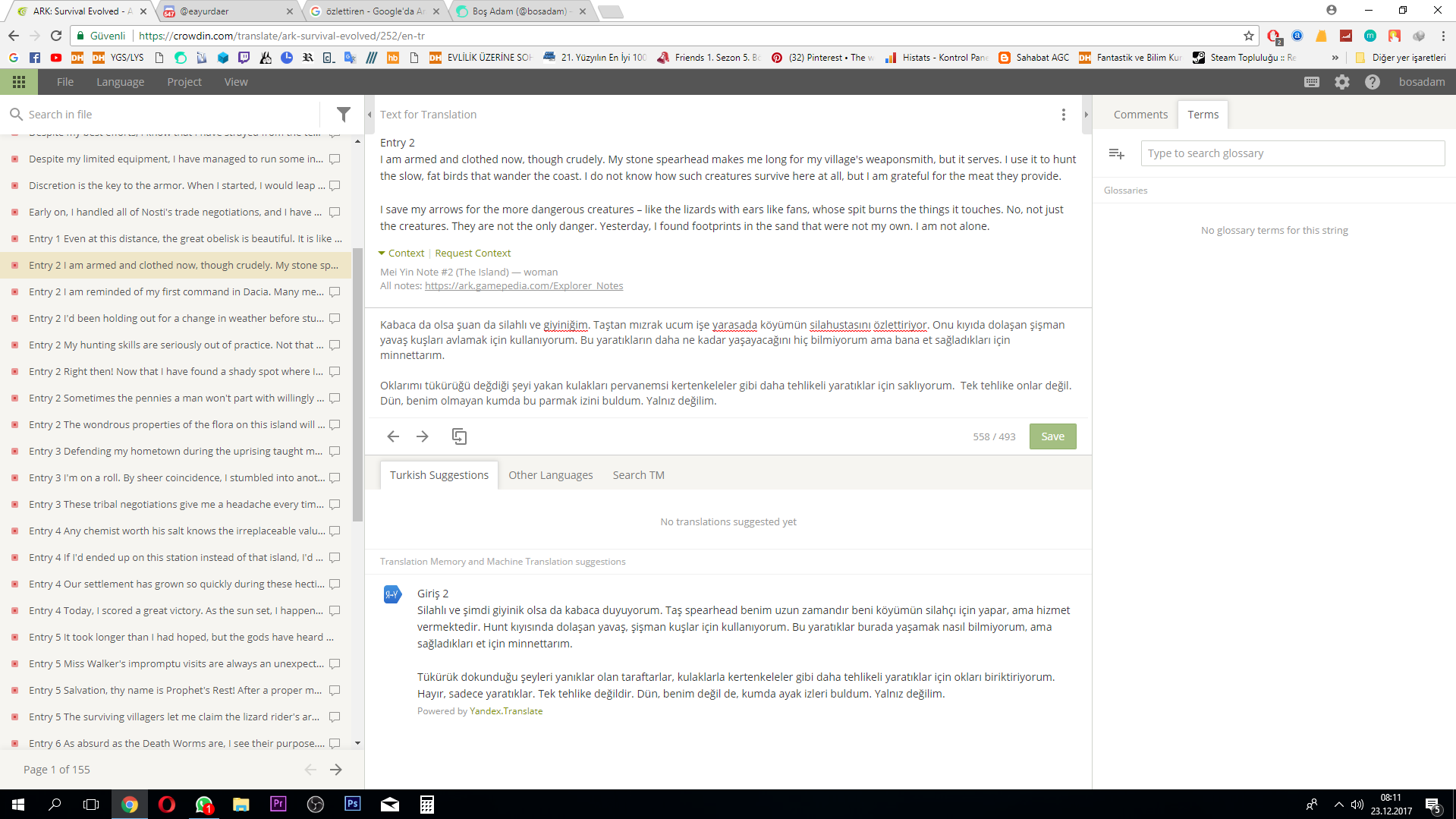The image size is (1456, 819).
Task: Open the File menu
Action: [x=65, y=82]
